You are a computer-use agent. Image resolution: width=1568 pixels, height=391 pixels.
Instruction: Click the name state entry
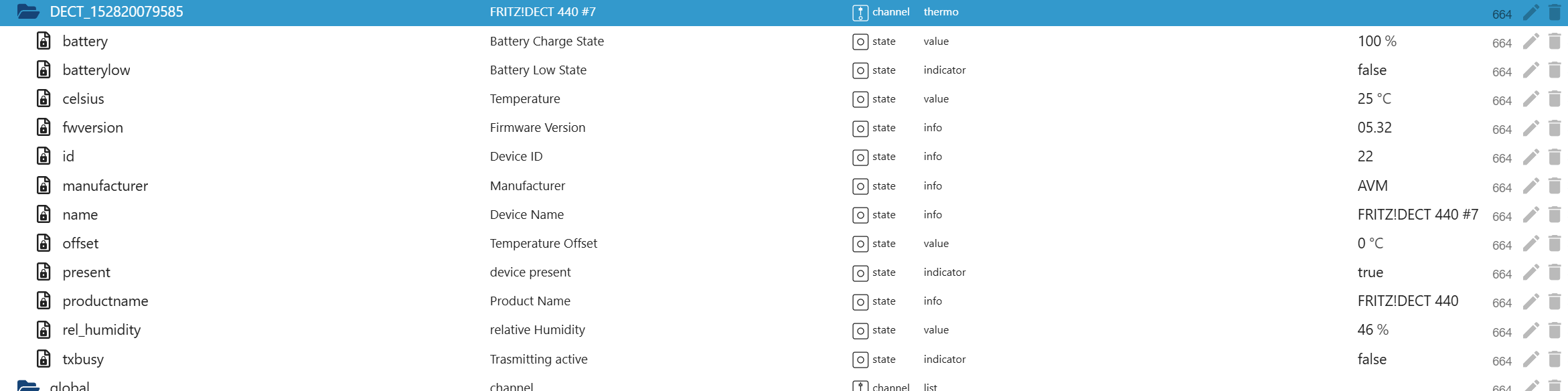pos(80,215)
